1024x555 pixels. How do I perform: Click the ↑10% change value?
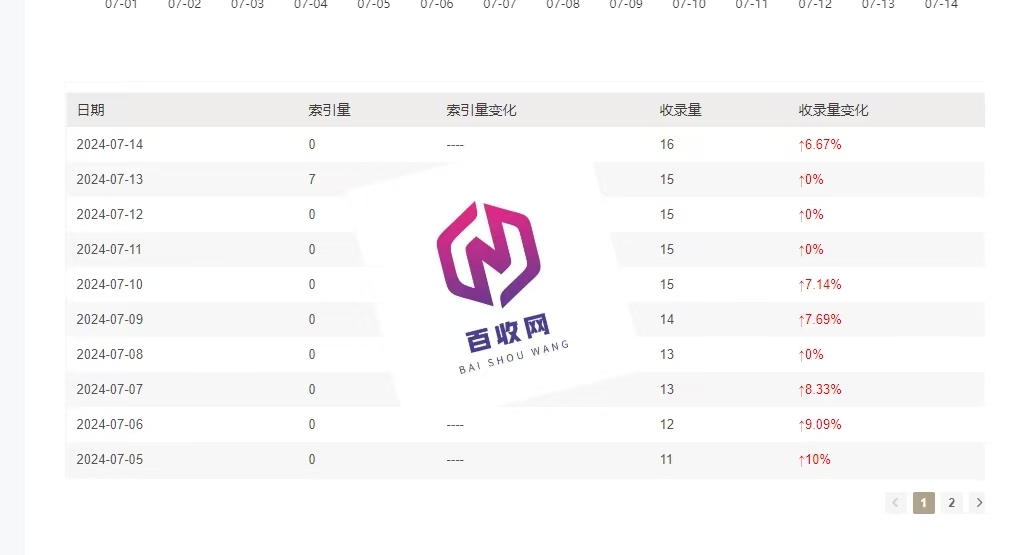click(x=814, y=460)
